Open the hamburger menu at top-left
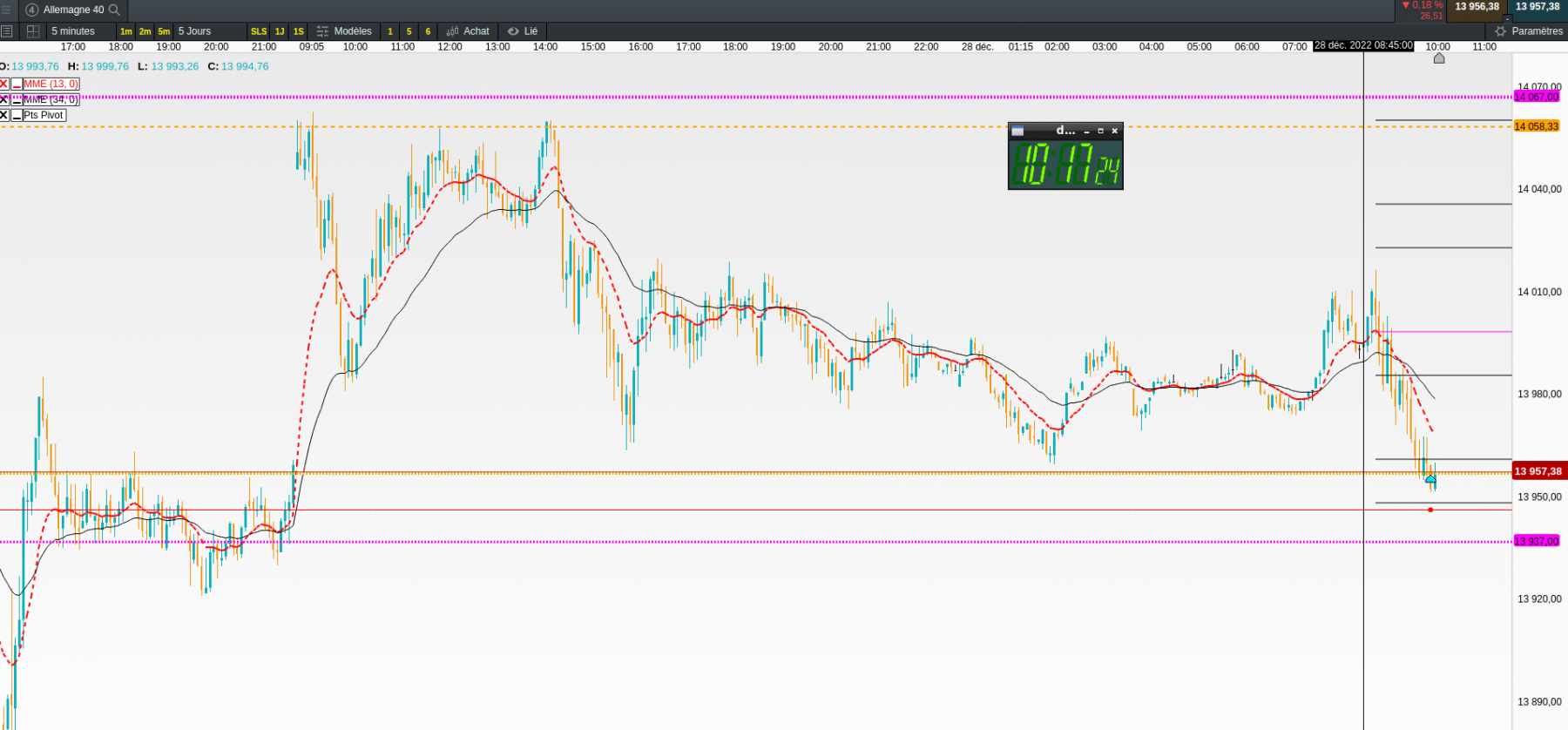 [6, 10]
